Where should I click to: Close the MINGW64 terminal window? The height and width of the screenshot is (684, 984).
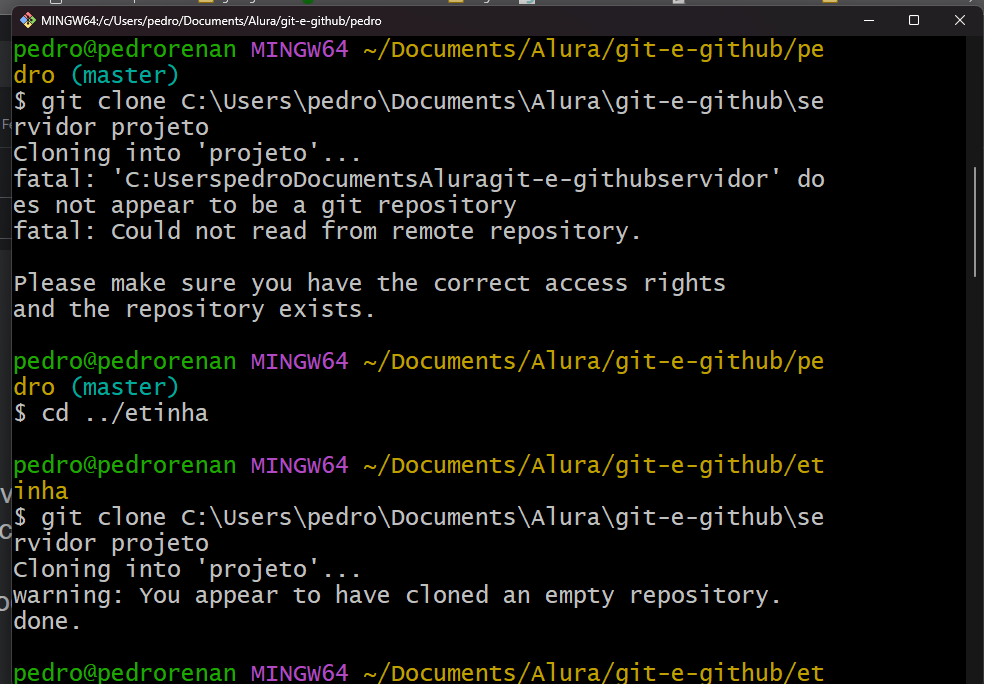960,21
